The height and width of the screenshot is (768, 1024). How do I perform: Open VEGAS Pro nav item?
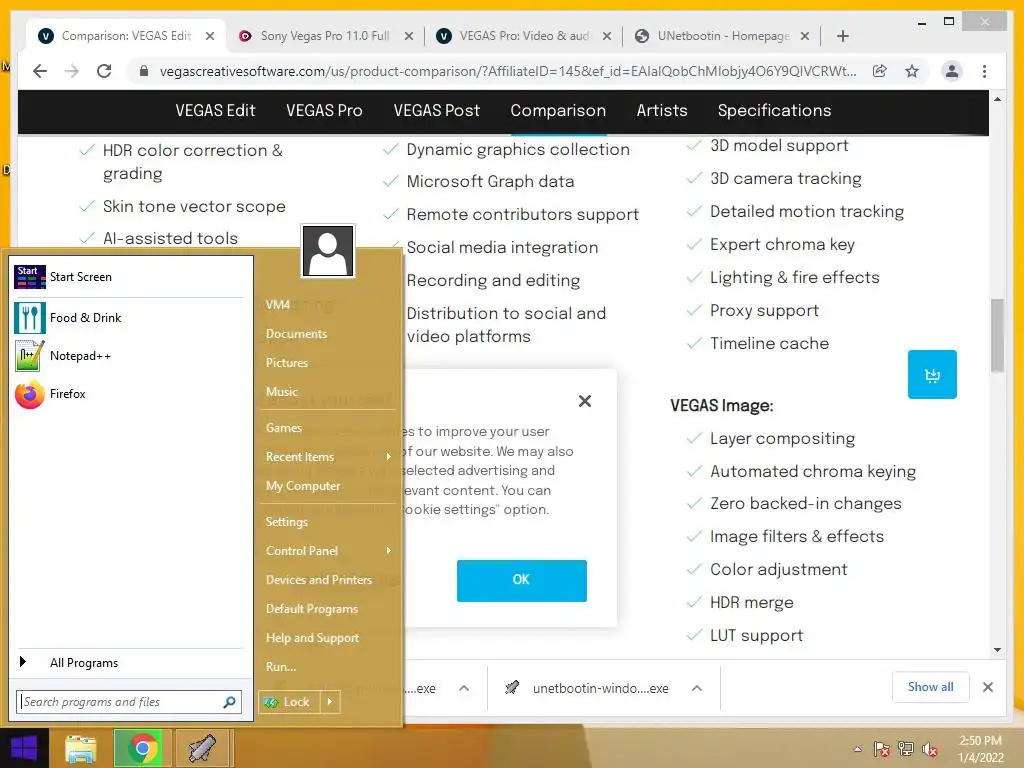tap(324, 110)
